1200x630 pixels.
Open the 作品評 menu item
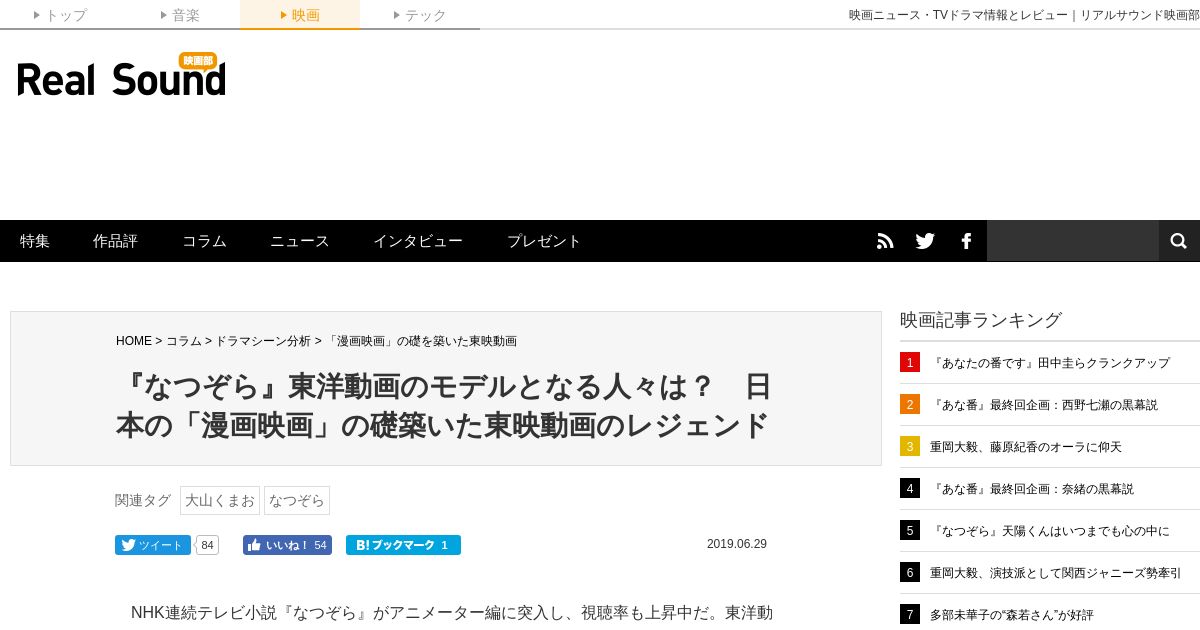point(115,241)
